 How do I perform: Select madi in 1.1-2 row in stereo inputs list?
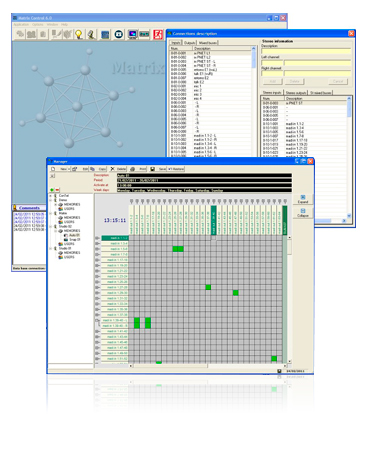click(x=304, y=124)
